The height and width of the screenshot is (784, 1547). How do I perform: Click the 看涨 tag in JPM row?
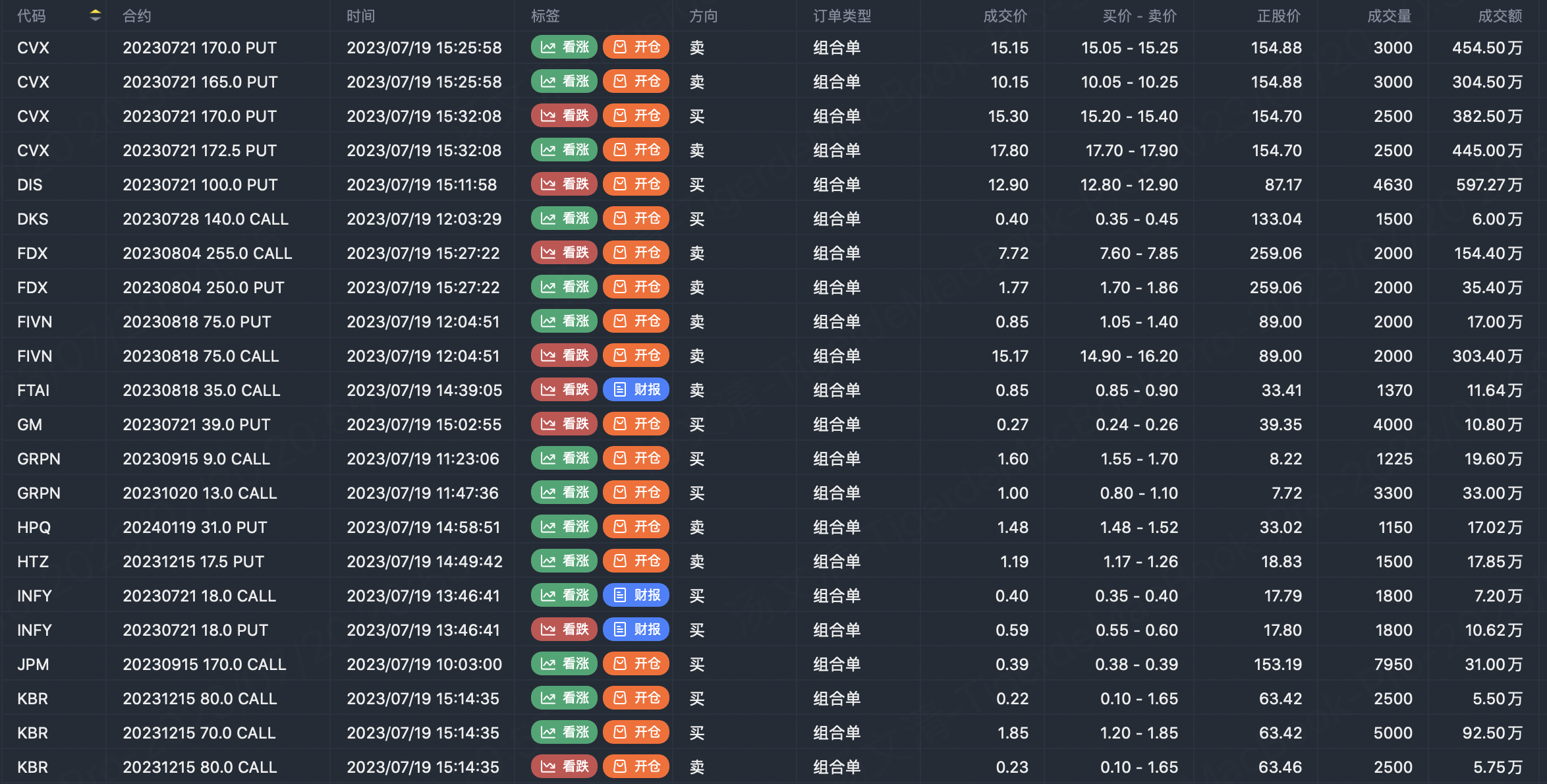point(564,664)
